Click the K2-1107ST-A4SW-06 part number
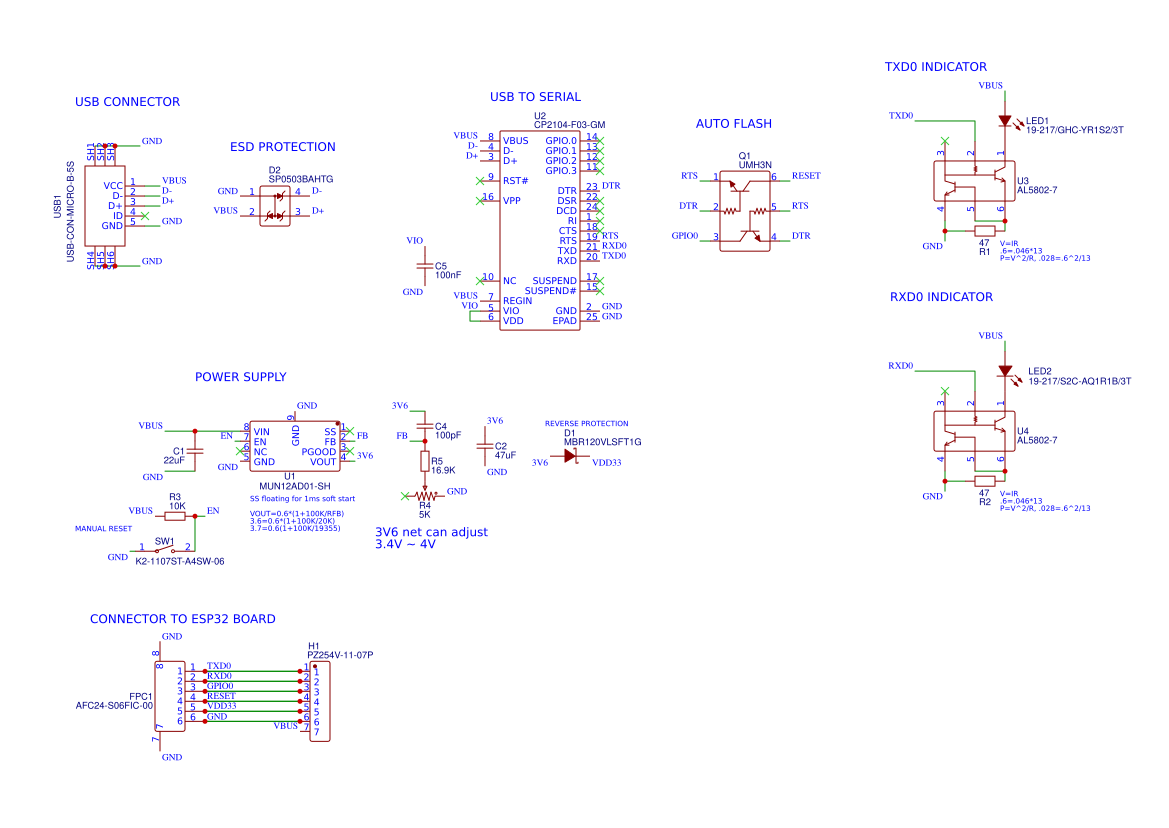The image size is (1169, 828). (x=180, y=562)
